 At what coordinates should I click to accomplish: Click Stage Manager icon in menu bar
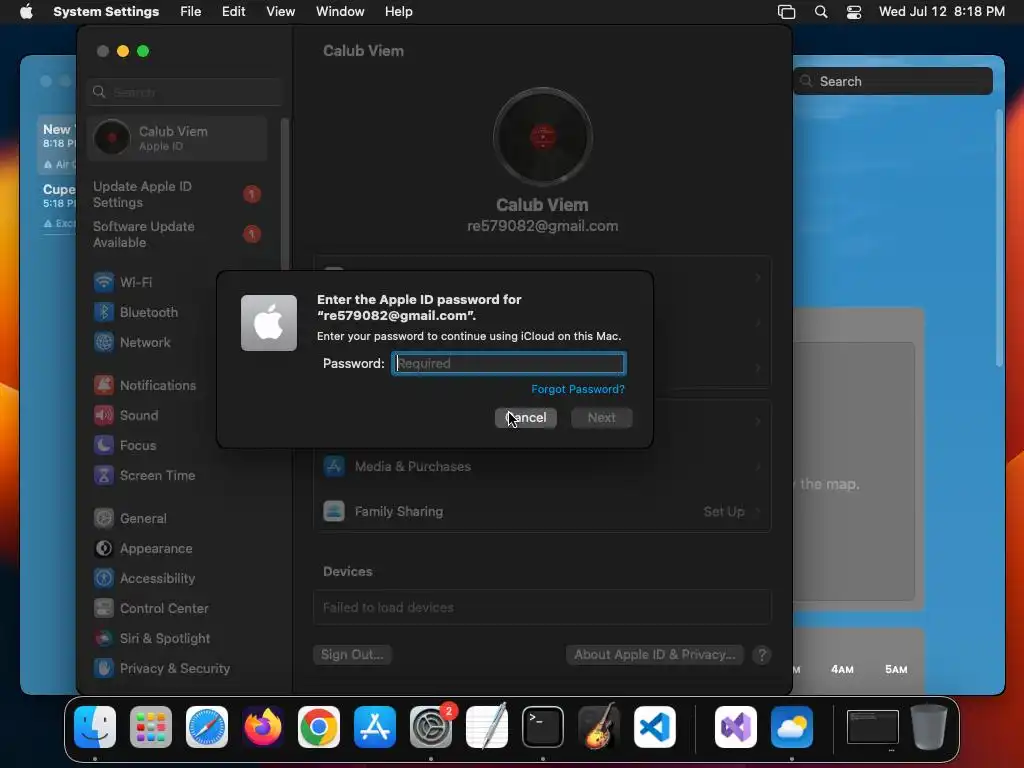pyautogui.click(x=786, y=12)
